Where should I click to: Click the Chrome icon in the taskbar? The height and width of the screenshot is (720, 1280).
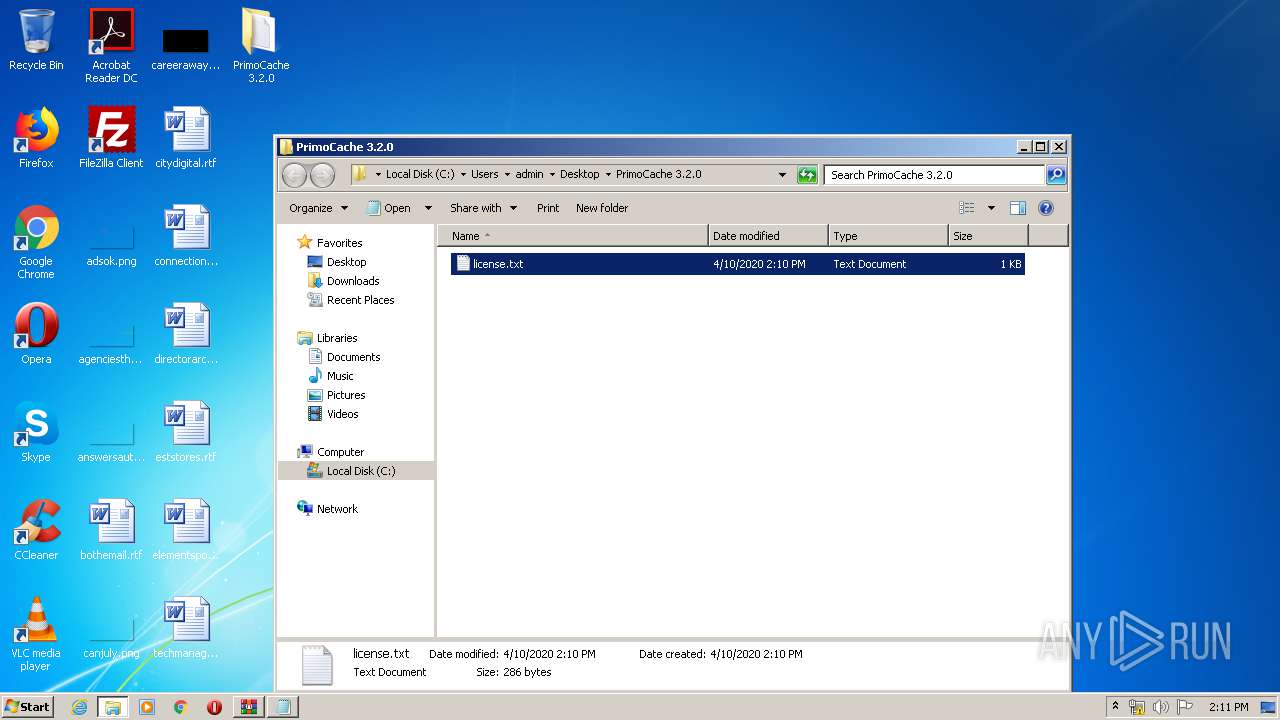[x=180, y=707]
